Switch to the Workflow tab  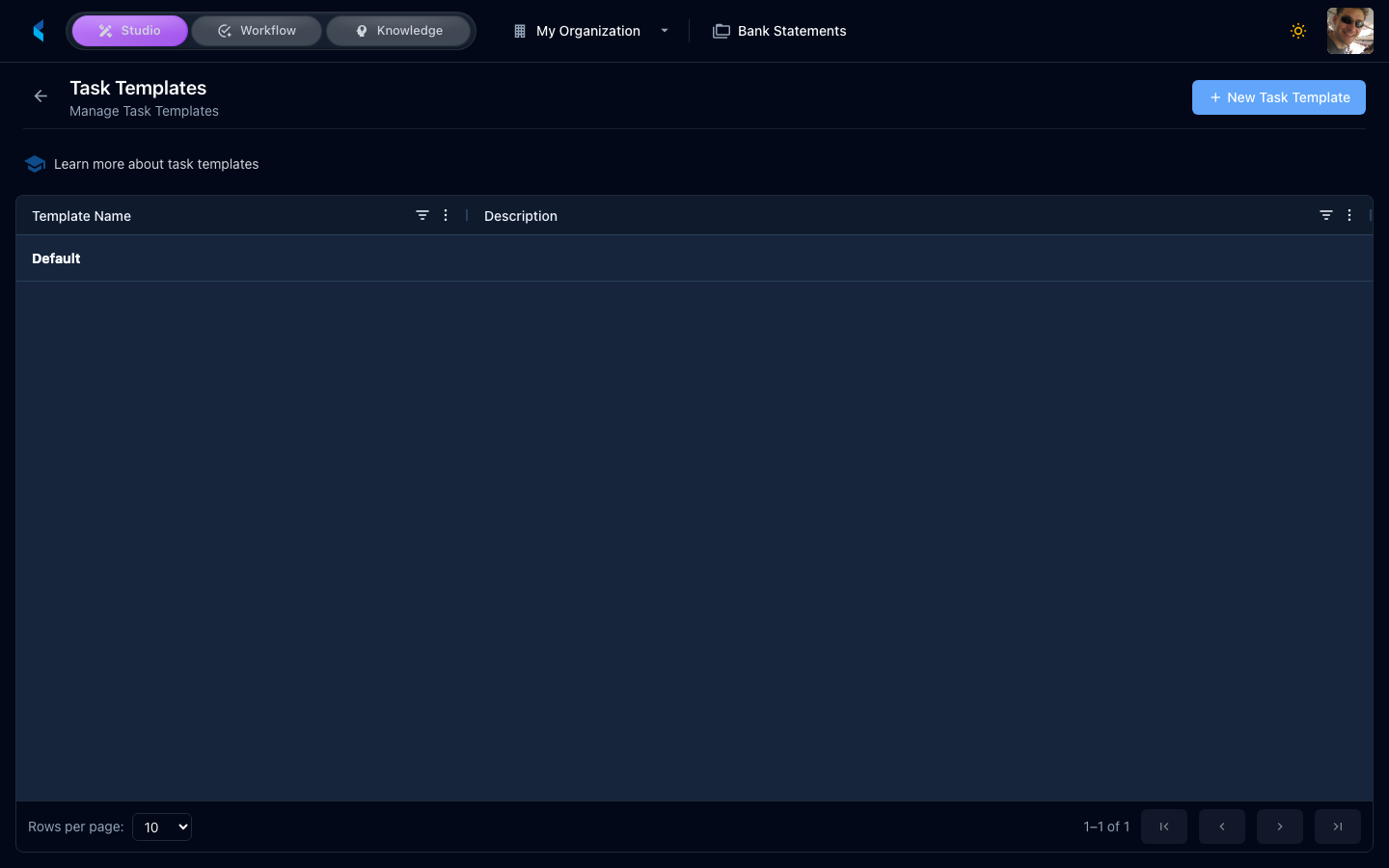click(257, 31)
